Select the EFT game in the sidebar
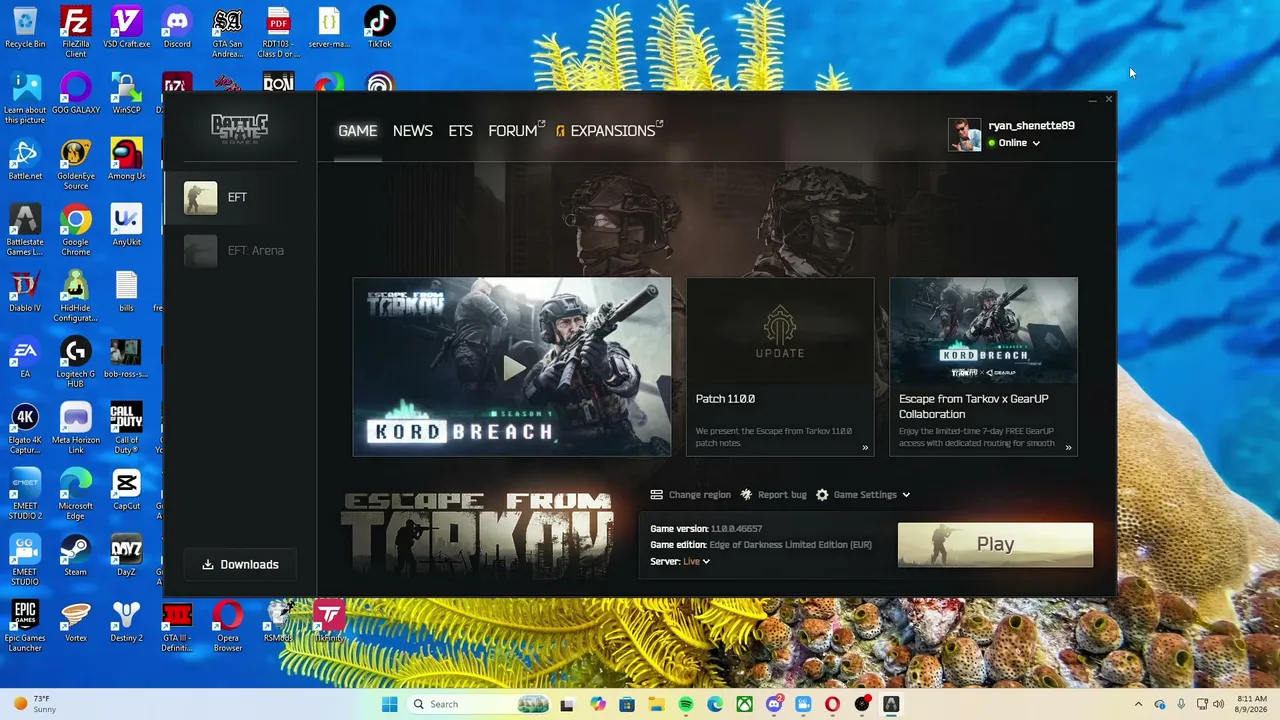 [240, 197]
